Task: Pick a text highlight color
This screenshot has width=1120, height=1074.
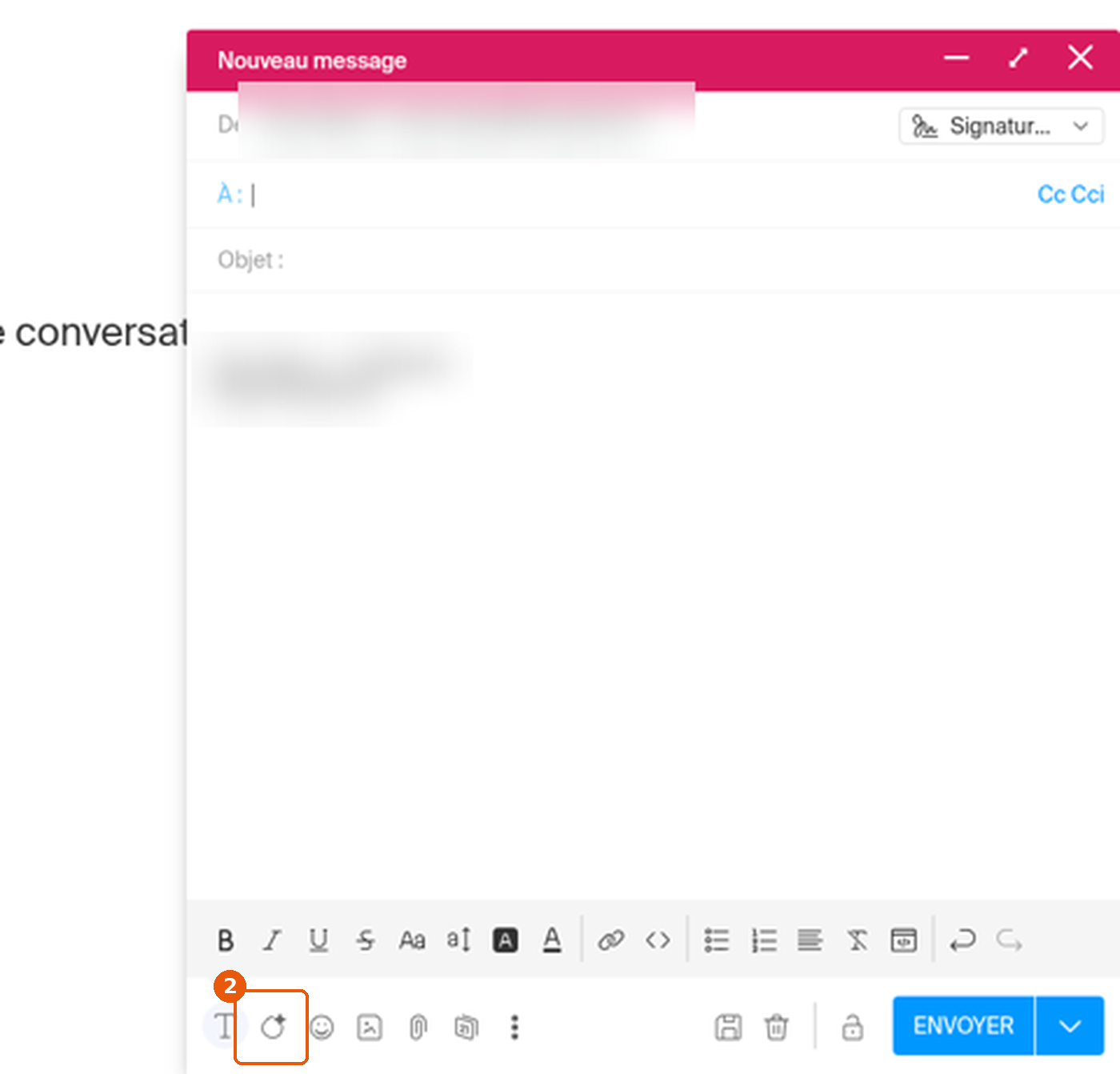Action: [x=506, y=940]
